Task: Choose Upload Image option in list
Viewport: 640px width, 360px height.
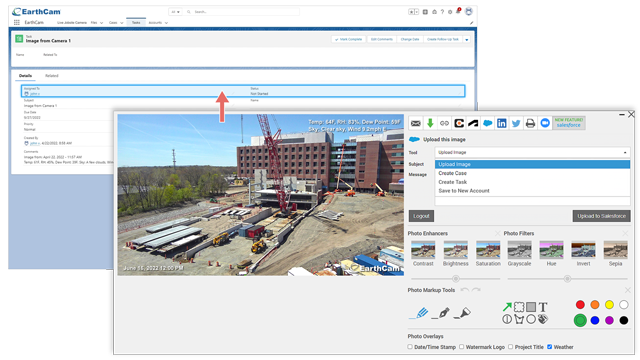Action: (532, 164)
